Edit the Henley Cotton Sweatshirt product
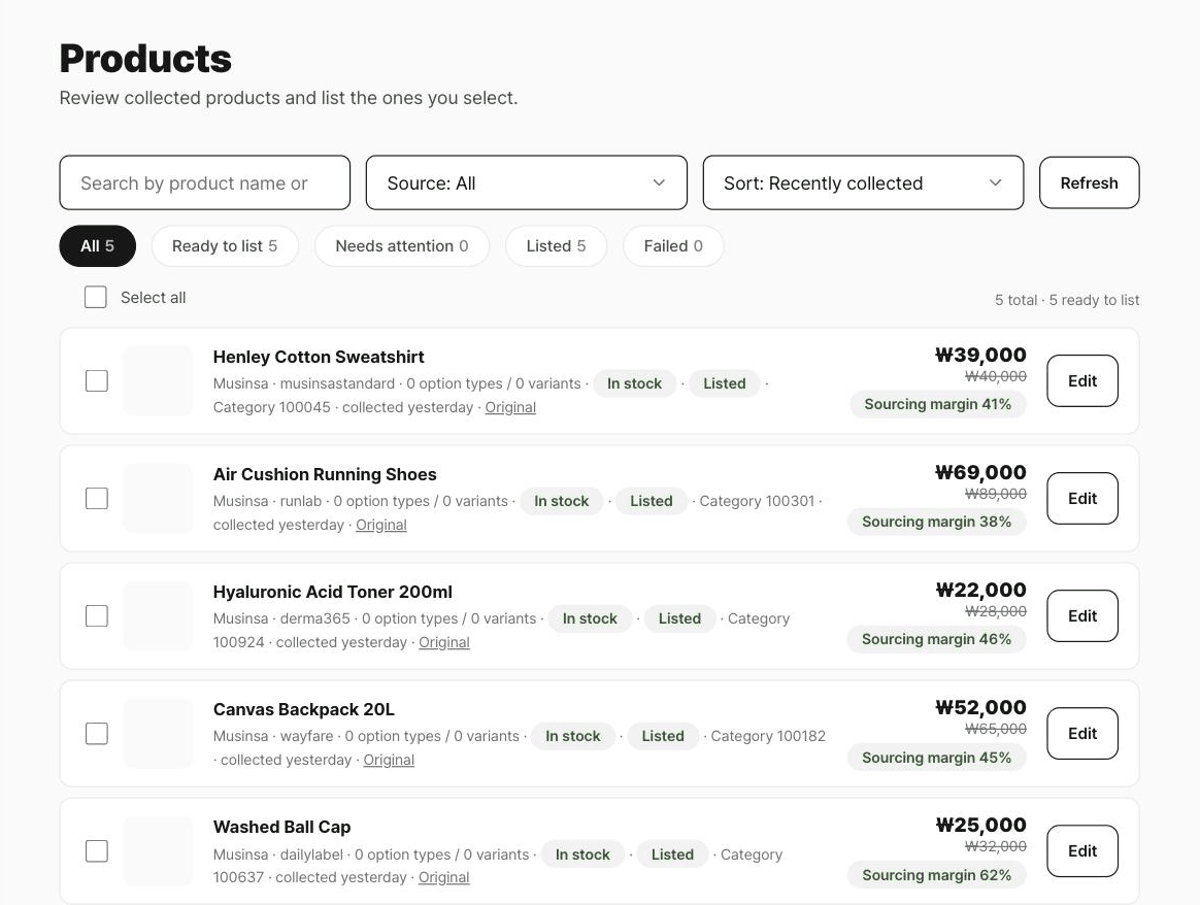1200x905 pixels. [x=1082, y=381]
